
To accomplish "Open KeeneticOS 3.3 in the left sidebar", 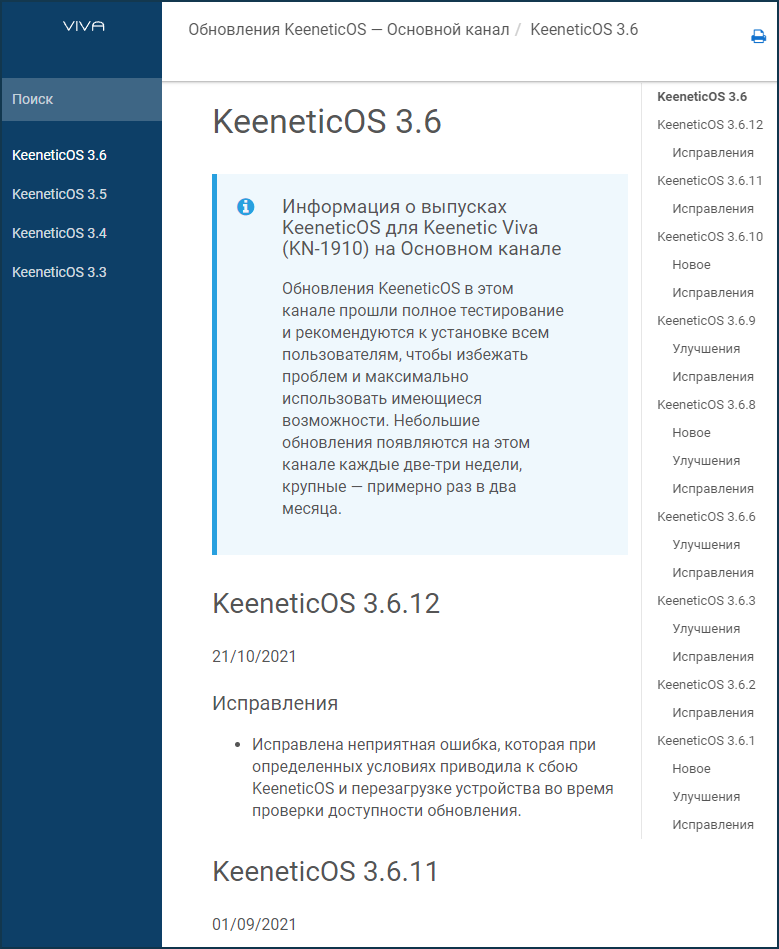I will 59,272.
